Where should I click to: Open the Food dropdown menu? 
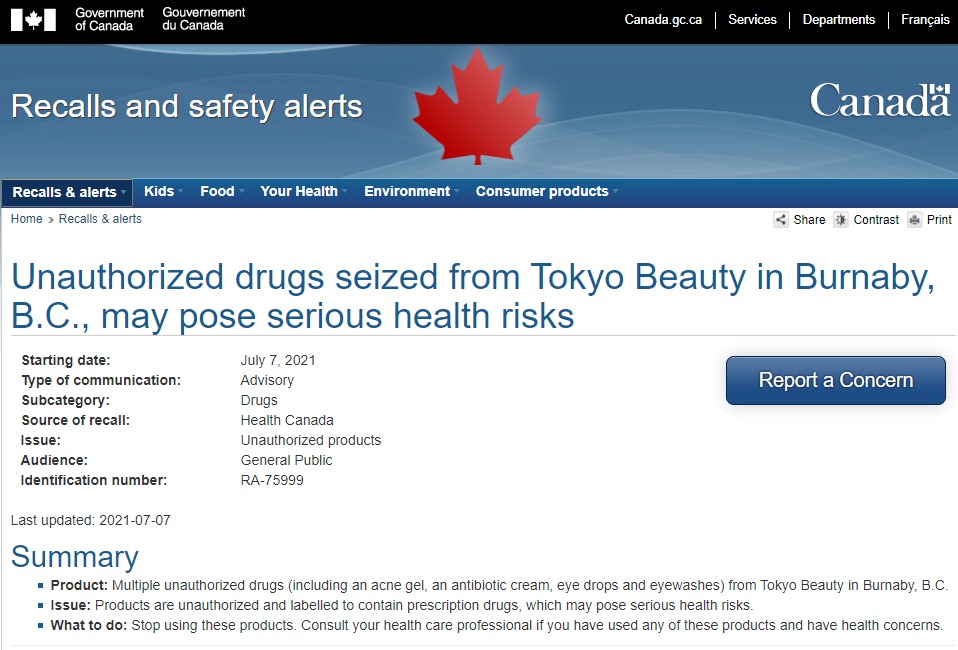point(221,191)
